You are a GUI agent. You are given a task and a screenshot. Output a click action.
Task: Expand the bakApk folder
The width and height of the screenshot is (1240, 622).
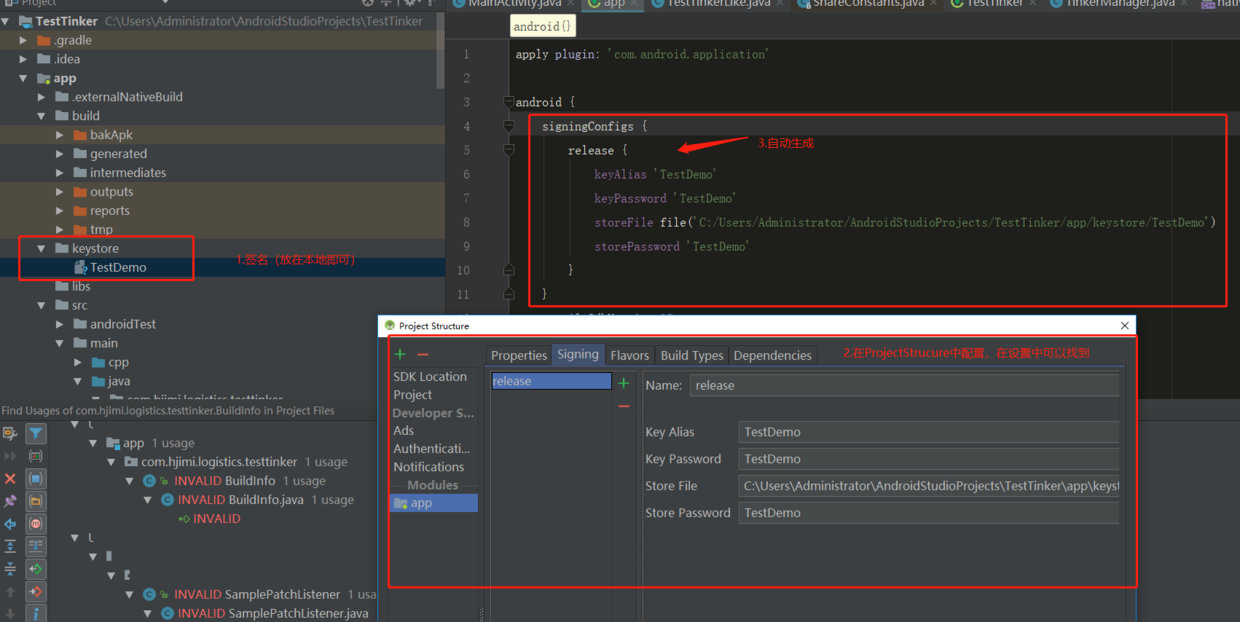(60, 135)
